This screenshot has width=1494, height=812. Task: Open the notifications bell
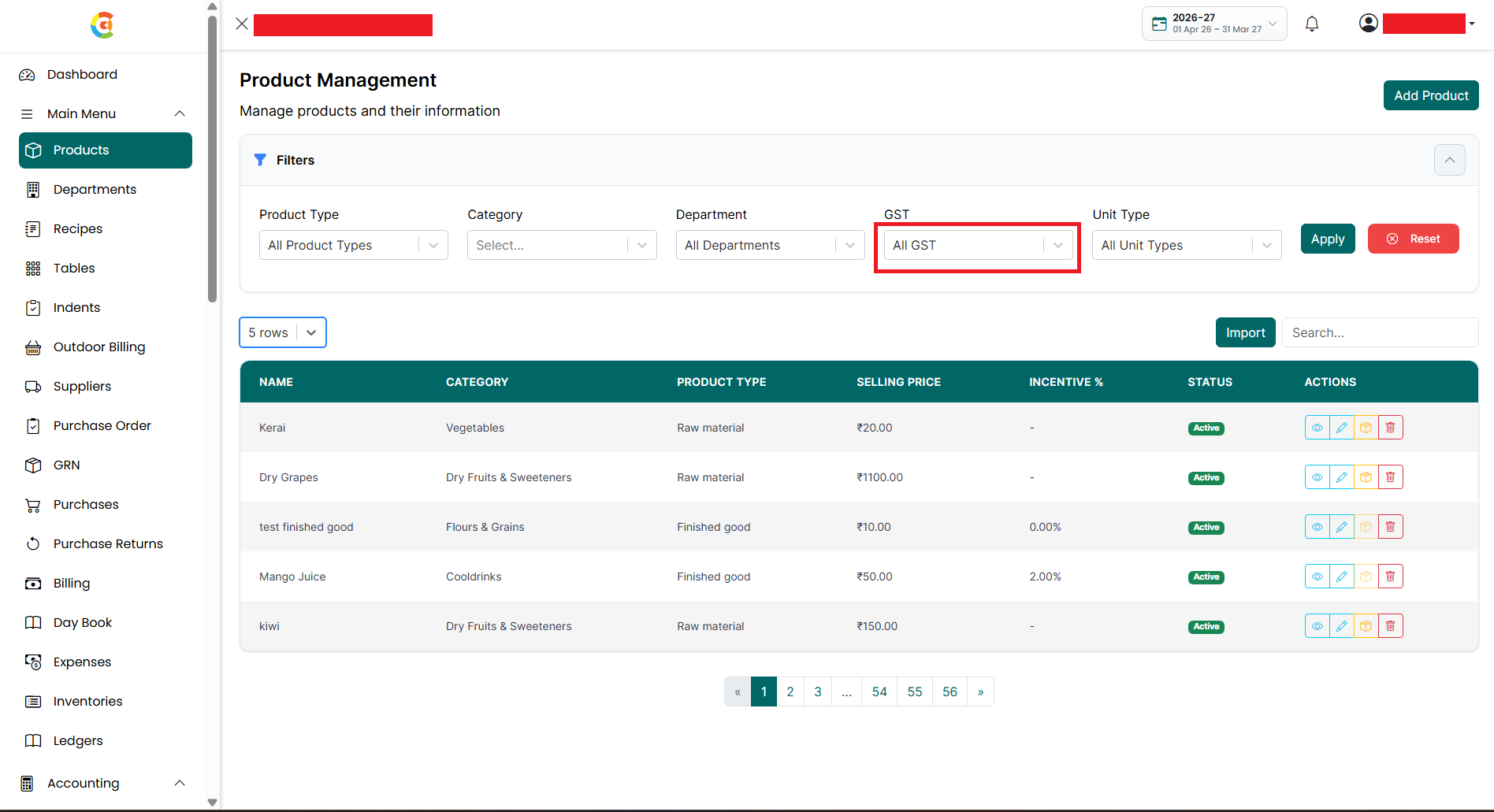pos(1312,24)
